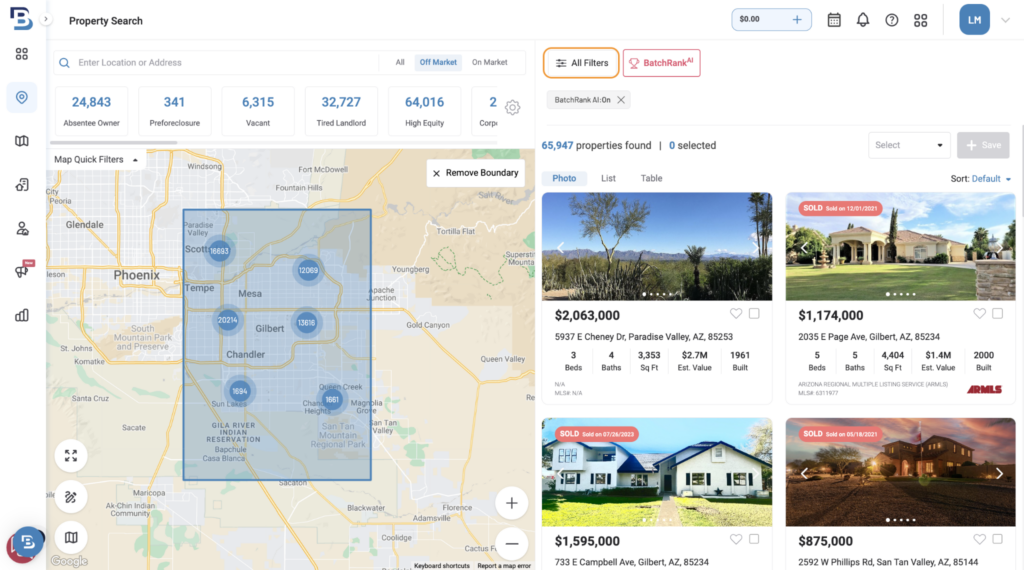The height and width of the screenshot is (570, 1024).
Task: Tick checkbox for $1,595,000 property
Action: pyautogui.click(x=754, y=540)
